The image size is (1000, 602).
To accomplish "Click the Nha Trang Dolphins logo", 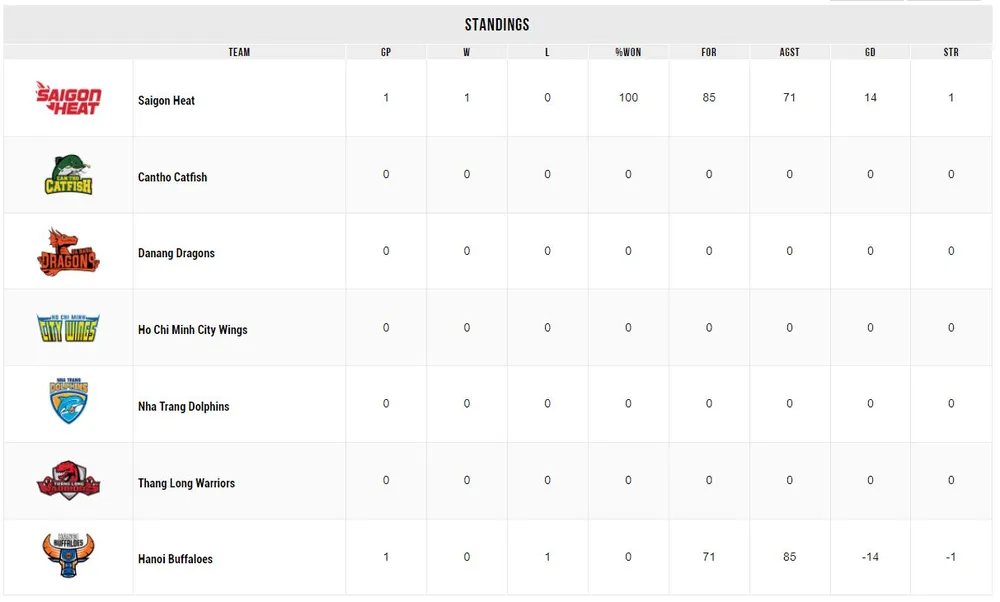I will click(68, 403).
